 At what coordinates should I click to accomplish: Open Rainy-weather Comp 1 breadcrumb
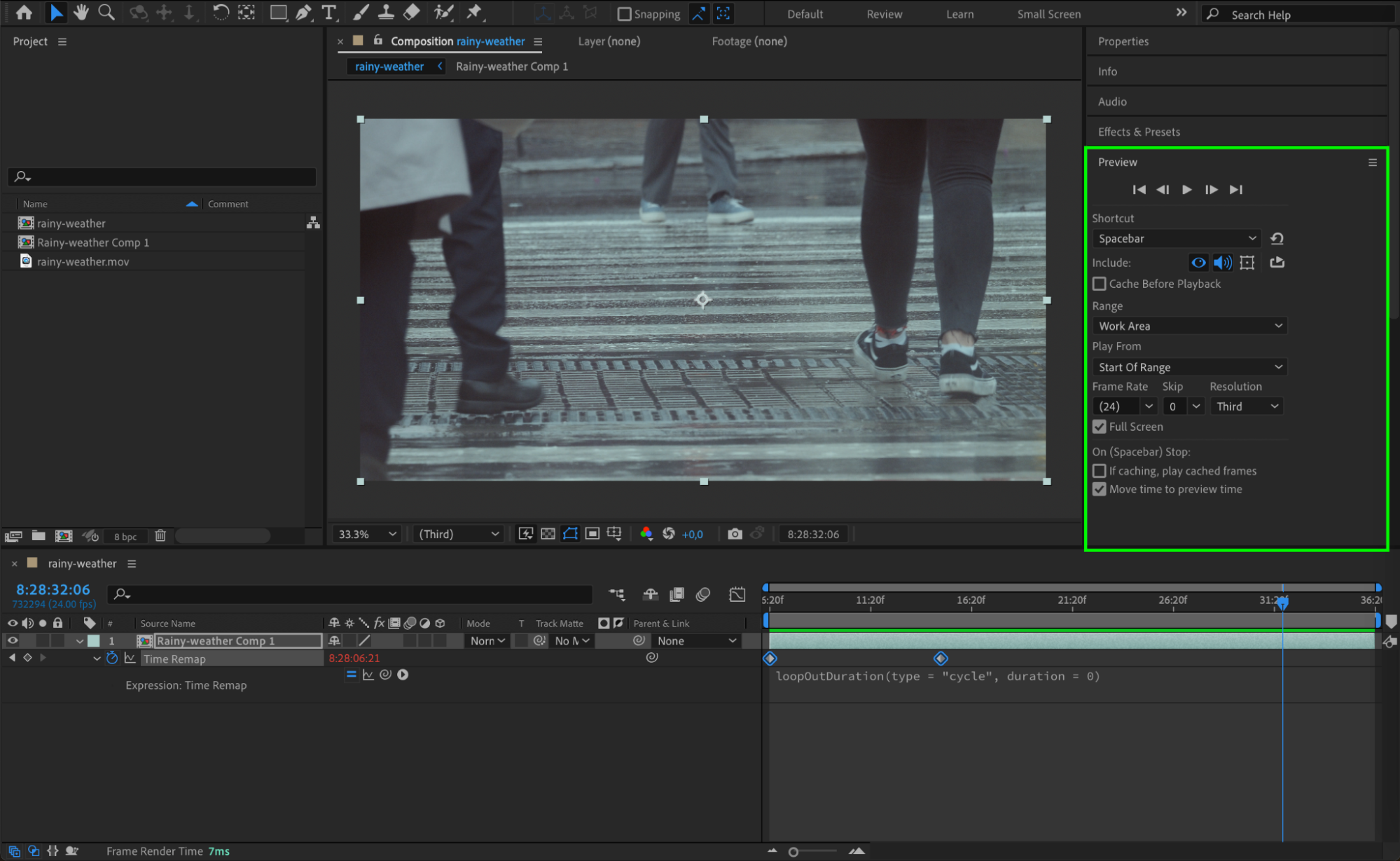pyautogui.click(x=511, y=67)
